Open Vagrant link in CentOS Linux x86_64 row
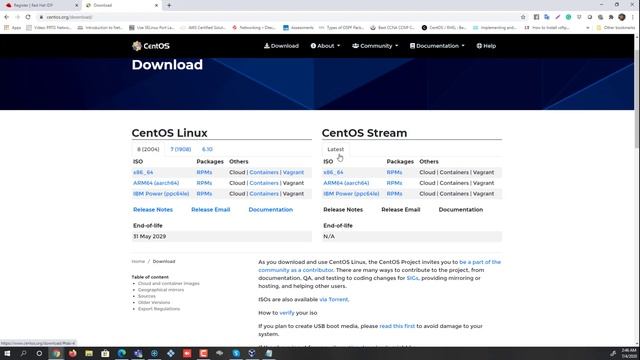The height and width of the screenshot is (360, 640). coord(293,172)
